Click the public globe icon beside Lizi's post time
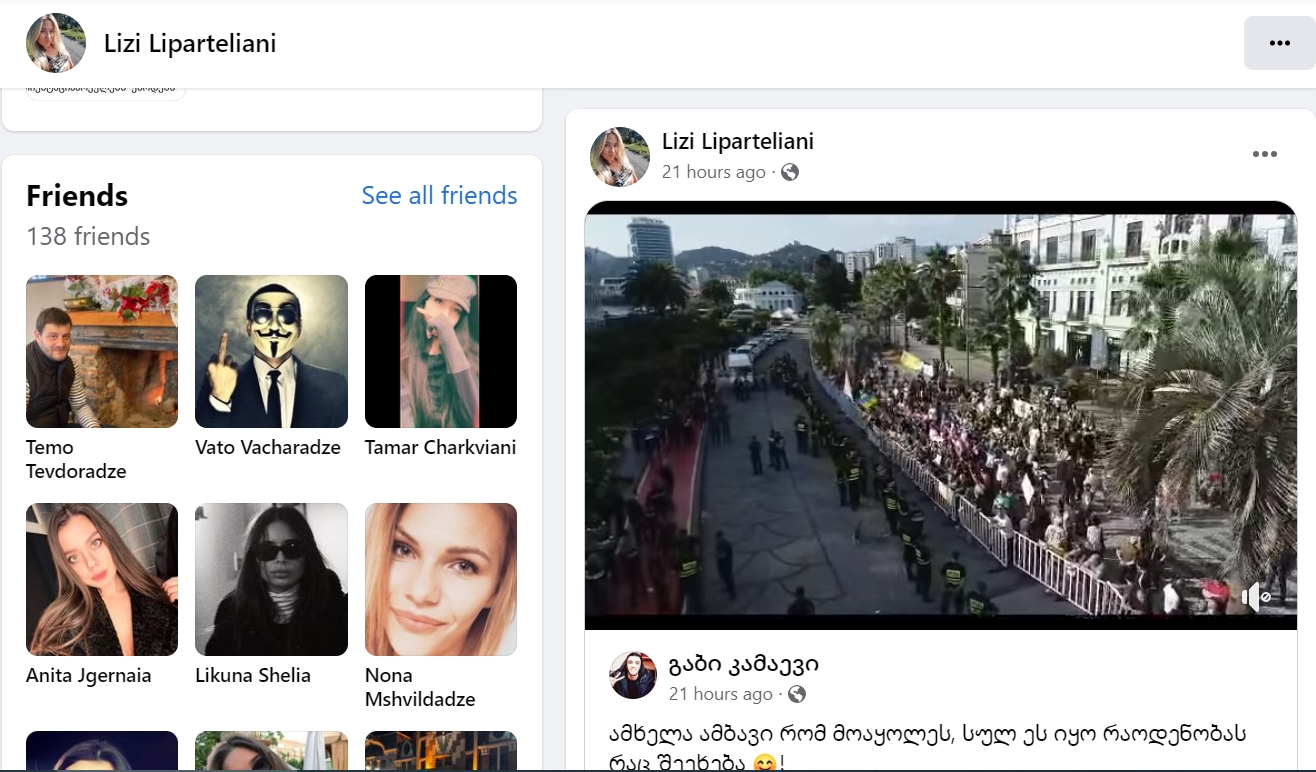1316x772 pixels. tap(790, 172)
